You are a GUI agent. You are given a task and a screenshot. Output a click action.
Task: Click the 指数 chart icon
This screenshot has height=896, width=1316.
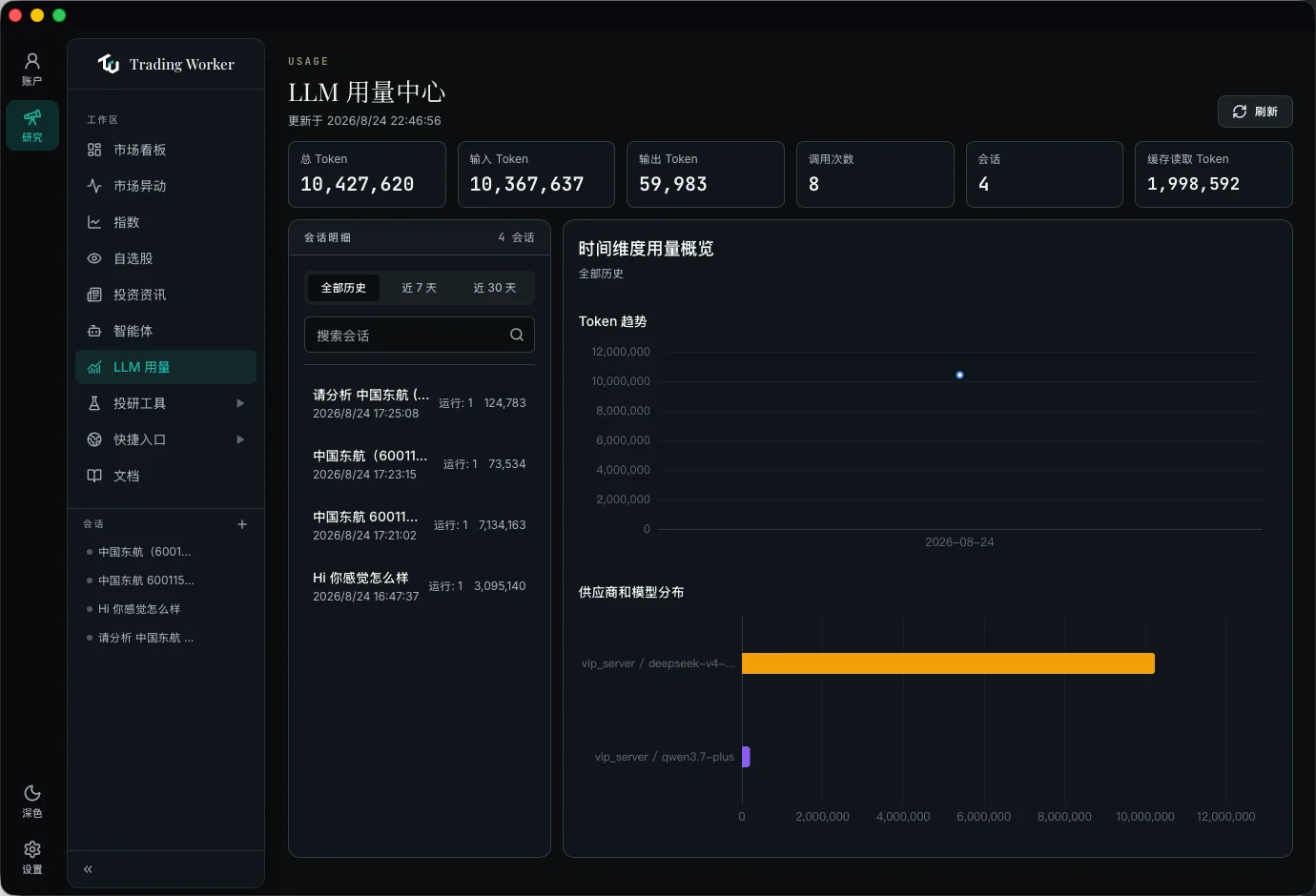pyautogui.click(x=94, y=222)
